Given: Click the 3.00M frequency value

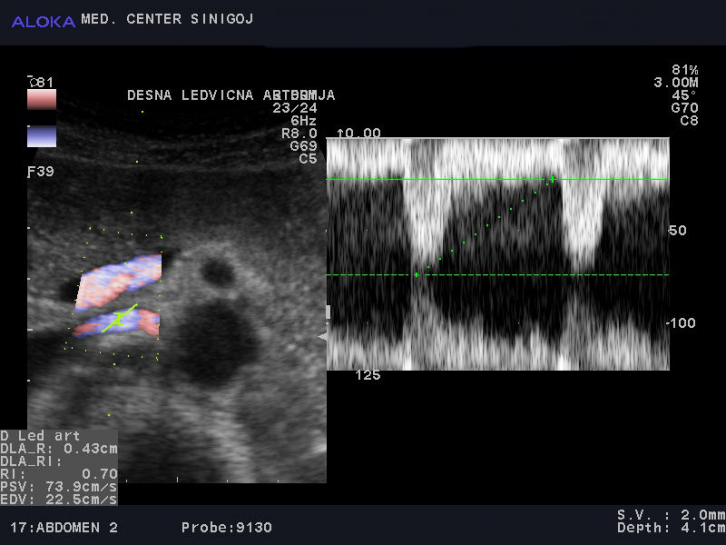Looking at the screenshot, I should [676, 83].
